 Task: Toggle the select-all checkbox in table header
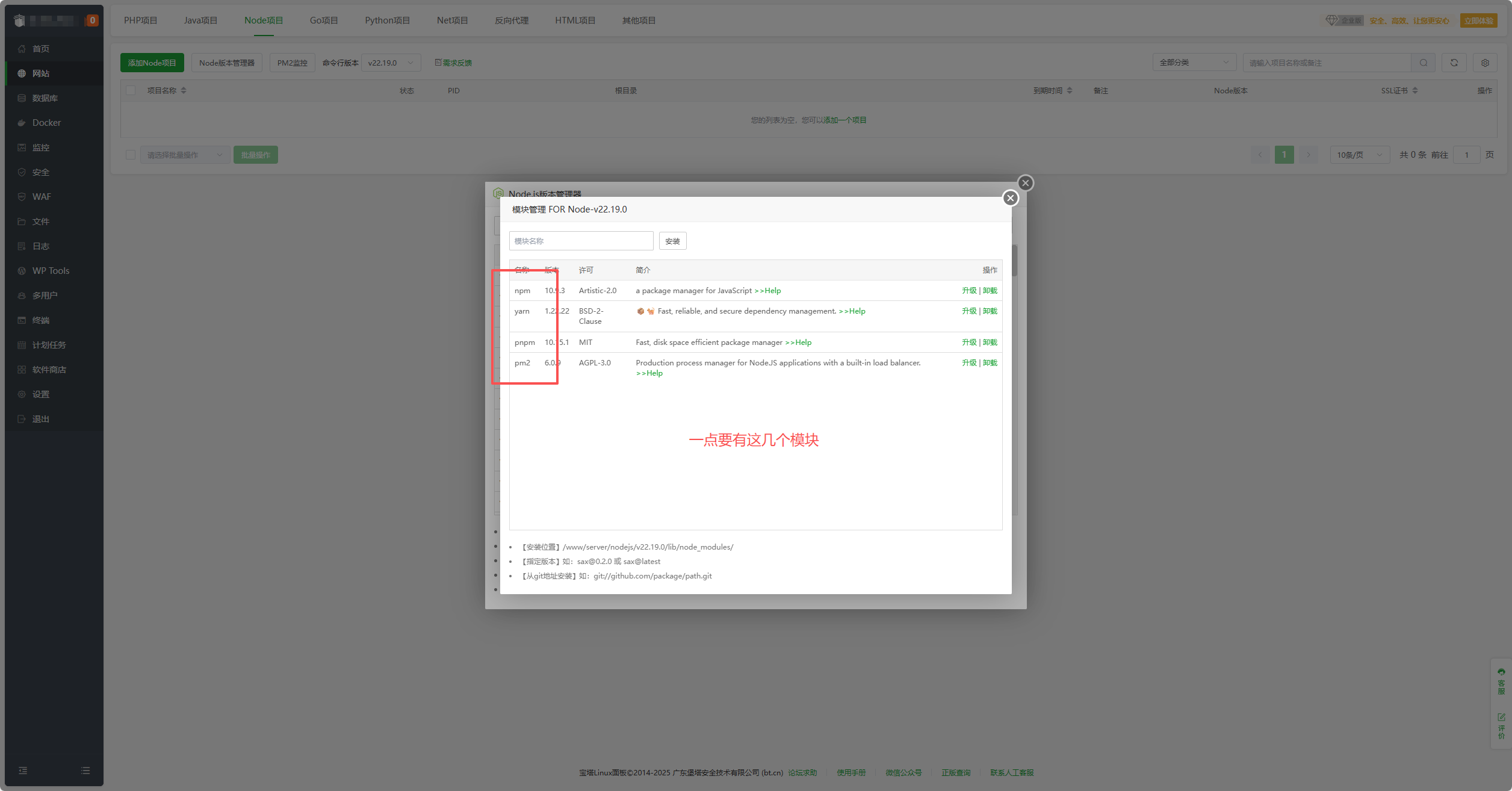(131, 90)
